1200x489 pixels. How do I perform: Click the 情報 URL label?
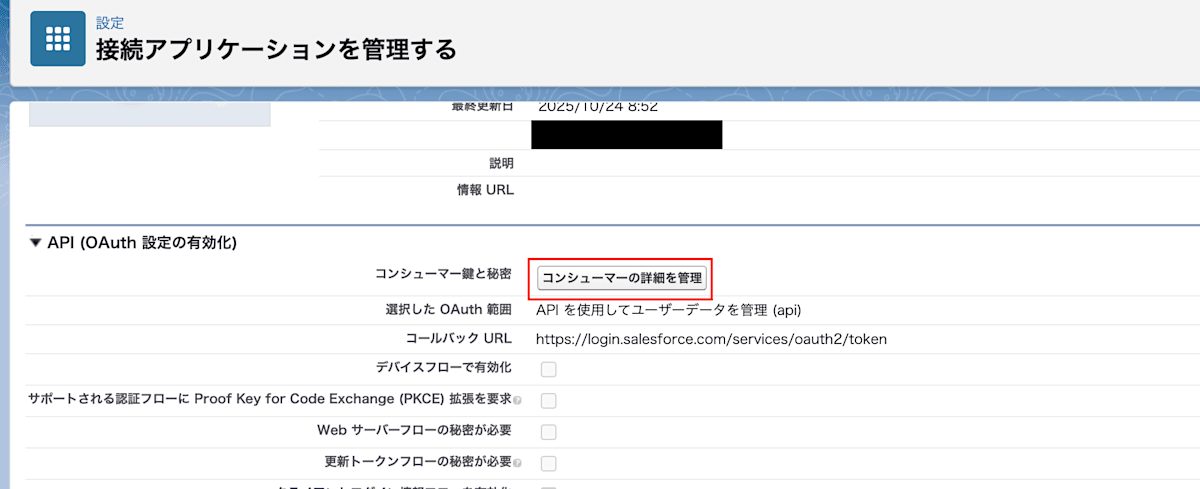485,190
